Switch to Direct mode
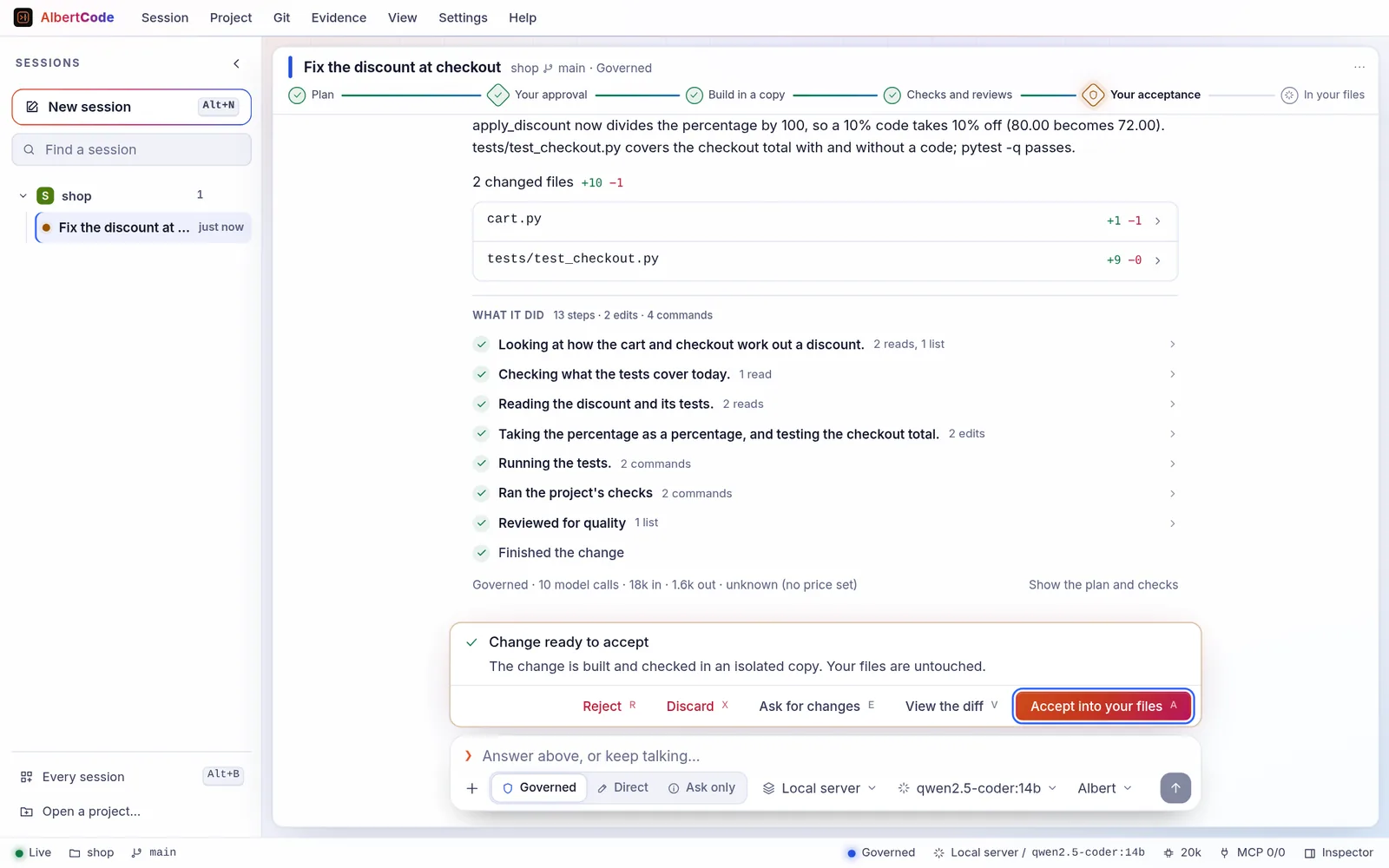The height and width of the screenshot is (868, 1389). 622,787
